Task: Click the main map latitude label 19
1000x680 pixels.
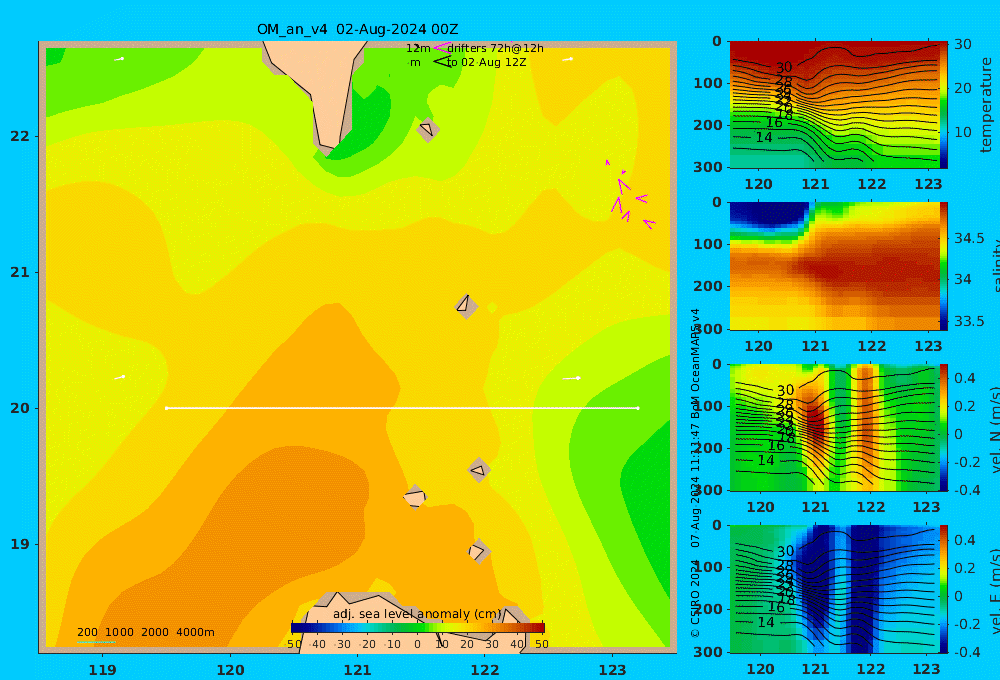Action: (20, 544)
